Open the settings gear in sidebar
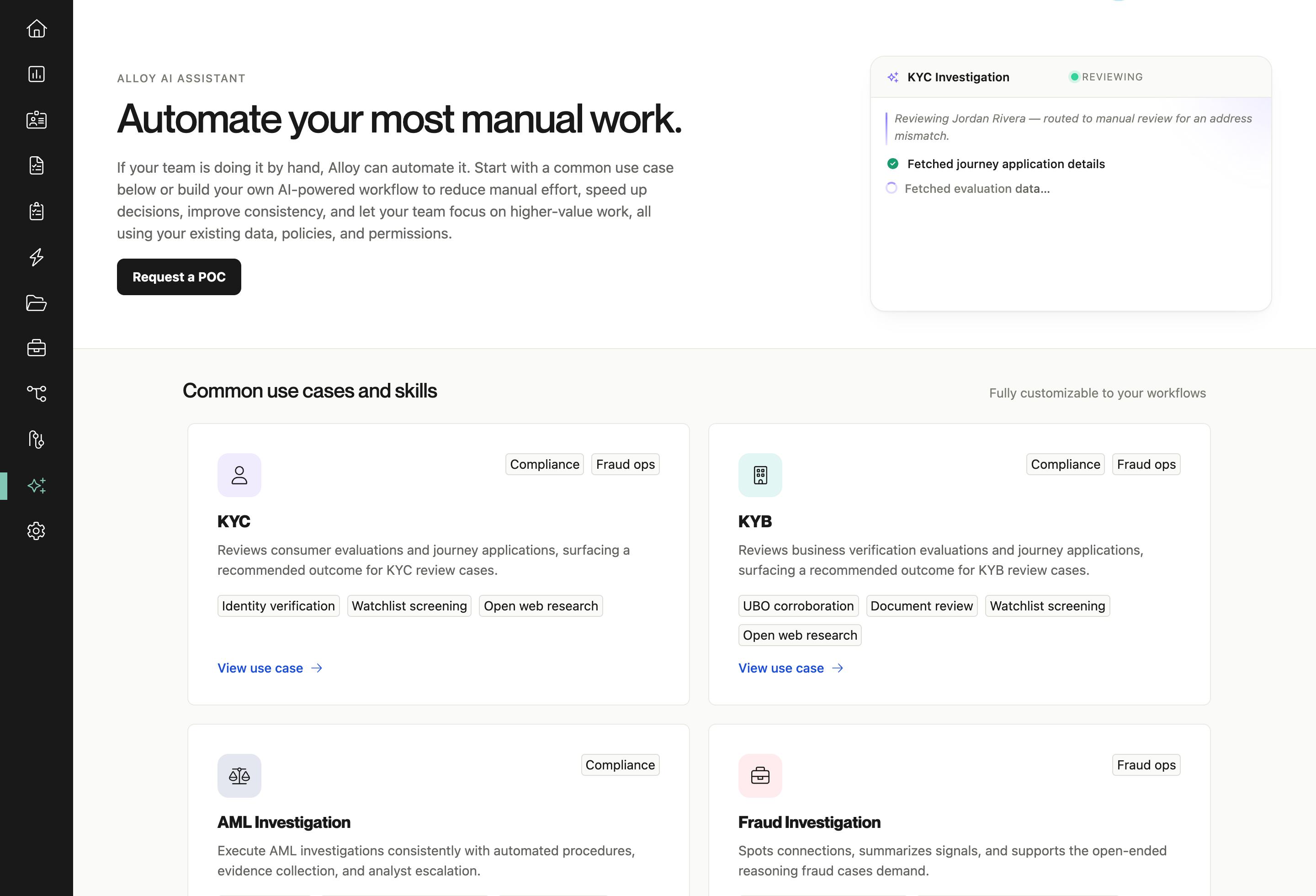The image size is (1316, 896). coord(36,530)
